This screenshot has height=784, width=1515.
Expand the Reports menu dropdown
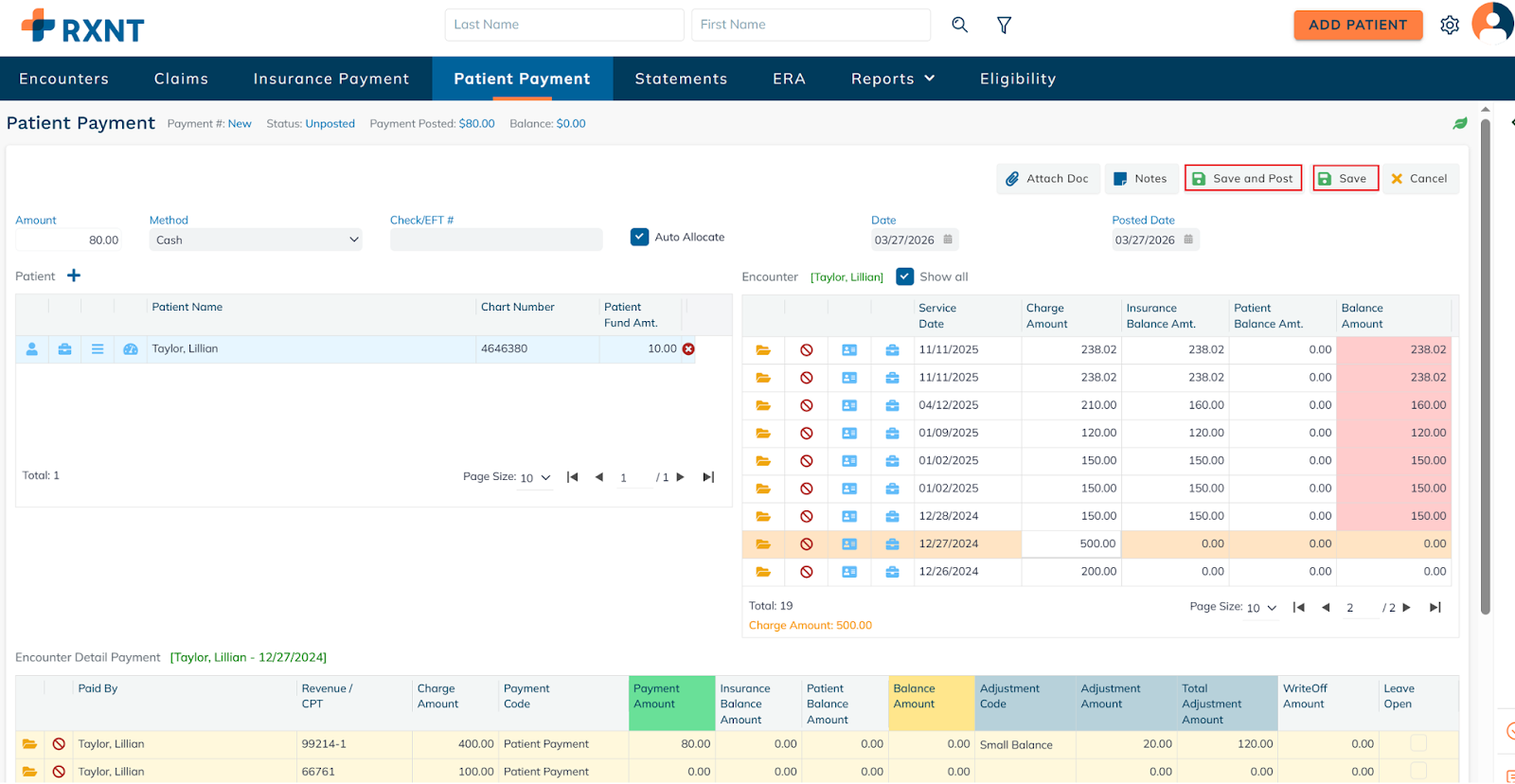(x=892, y=79)
